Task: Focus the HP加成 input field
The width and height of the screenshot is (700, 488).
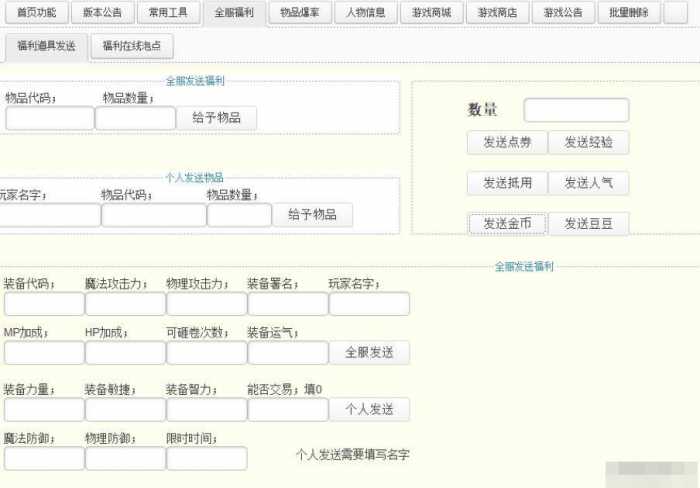Action: (125, 353)
